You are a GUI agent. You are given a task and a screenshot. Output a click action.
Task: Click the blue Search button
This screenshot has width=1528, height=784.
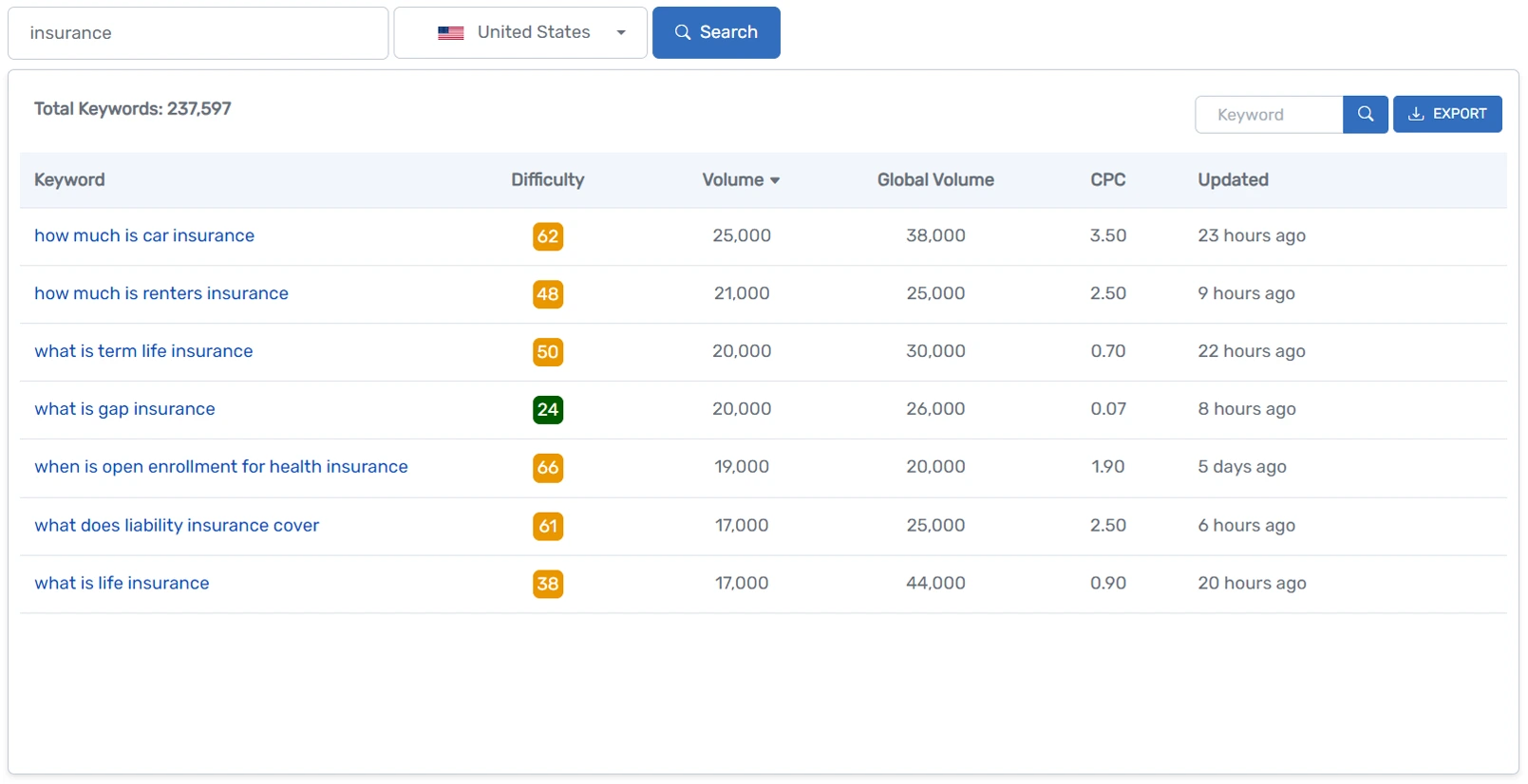(716, 32)
